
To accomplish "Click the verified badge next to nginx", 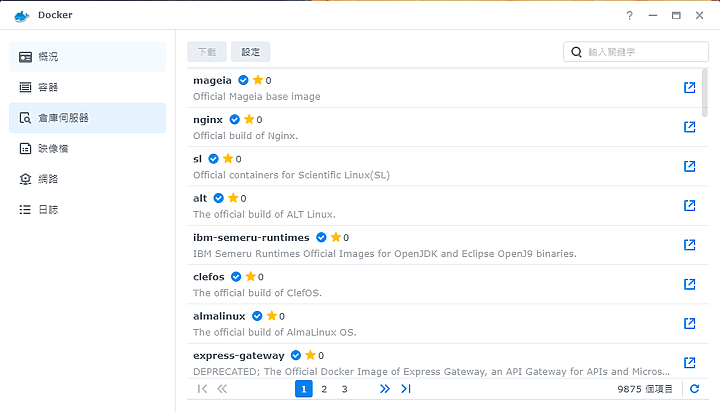I will [235, 119].
